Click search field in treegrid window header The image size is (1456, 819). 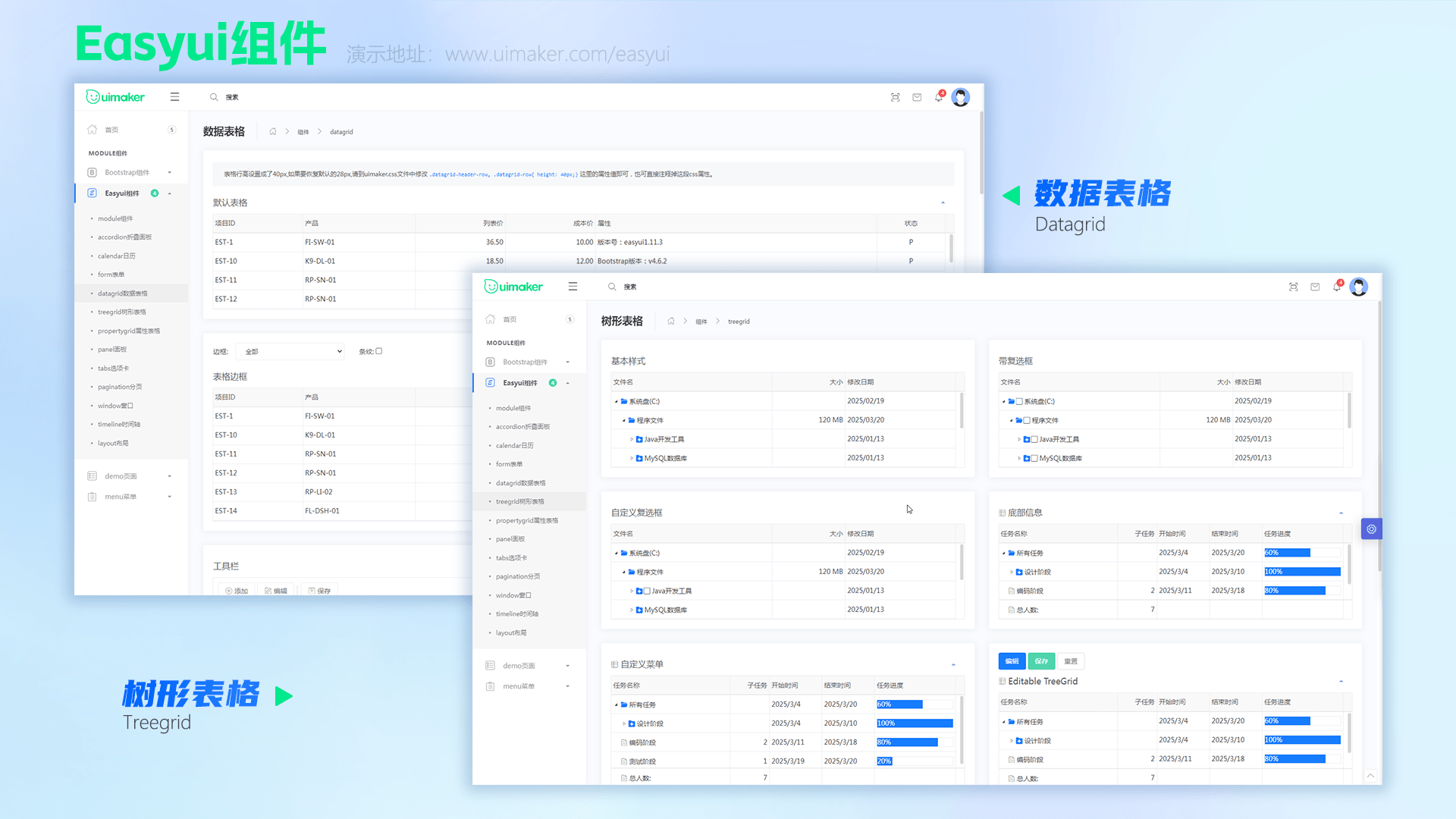[x=630, y=287]
